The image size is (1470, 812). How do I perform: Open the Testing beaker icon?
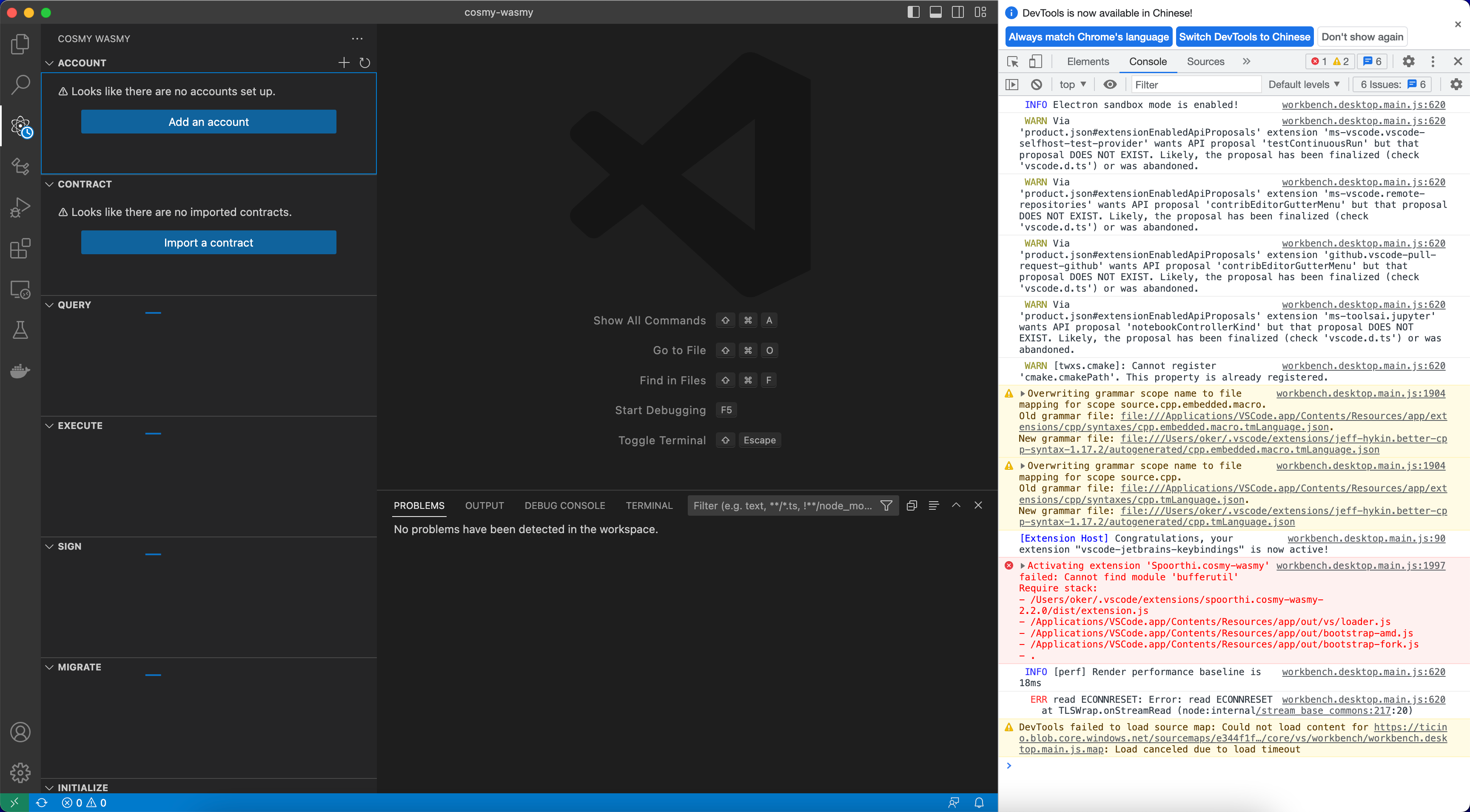(x=20, y=330)
